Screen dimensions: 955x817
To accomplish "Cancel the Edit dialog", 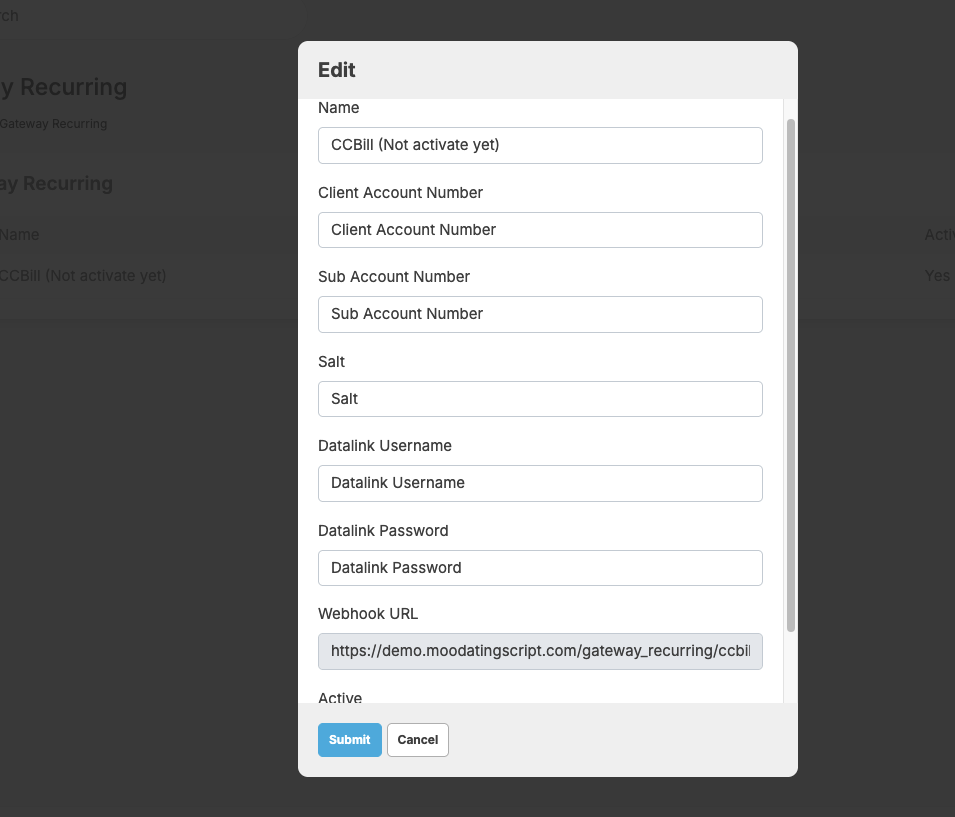I will tap(417, 740).
